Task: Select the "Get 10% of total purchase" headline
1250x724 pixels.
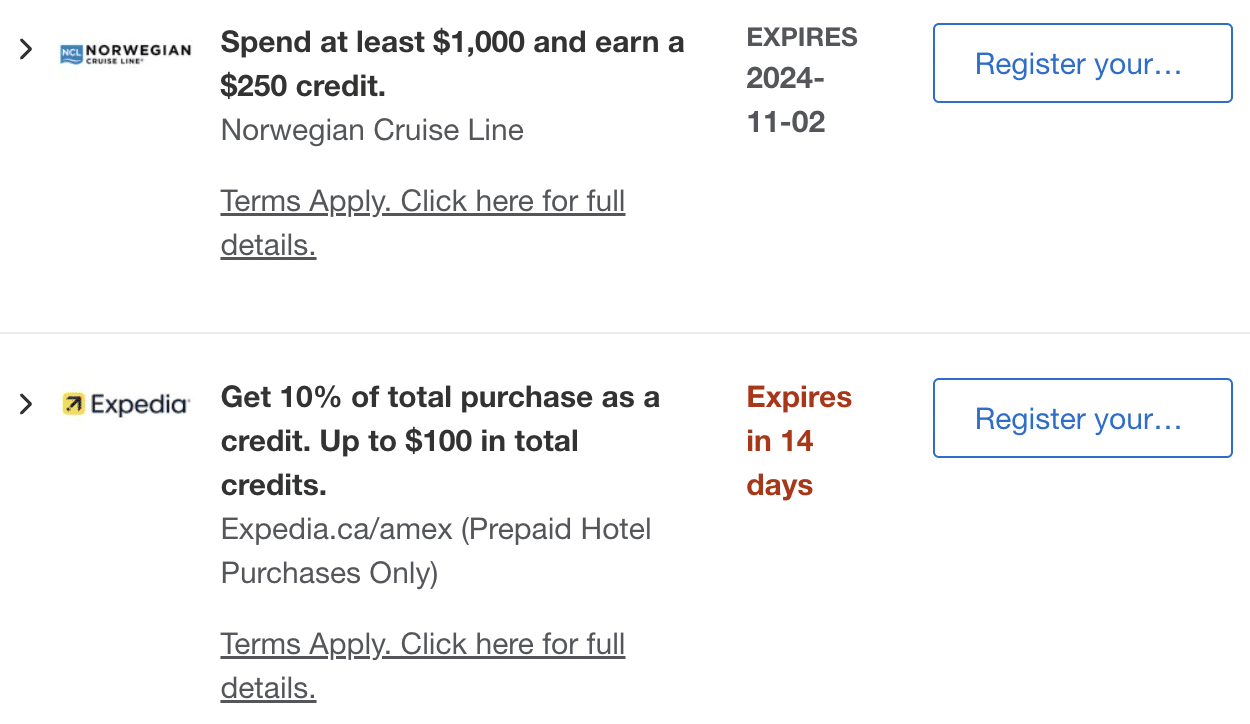Action: pos(440,397)
